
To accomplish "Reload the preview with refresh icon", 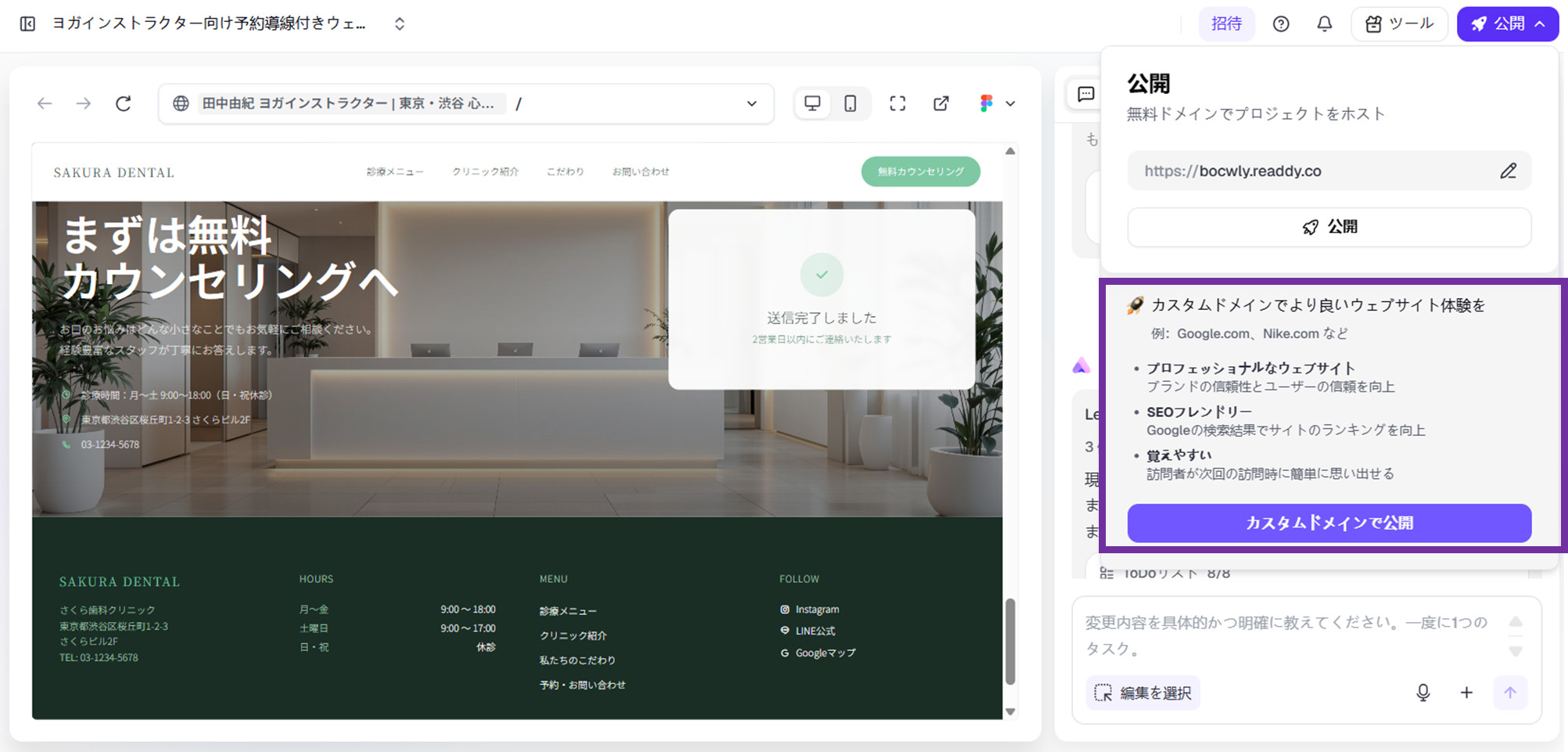I will pos(124,103).
